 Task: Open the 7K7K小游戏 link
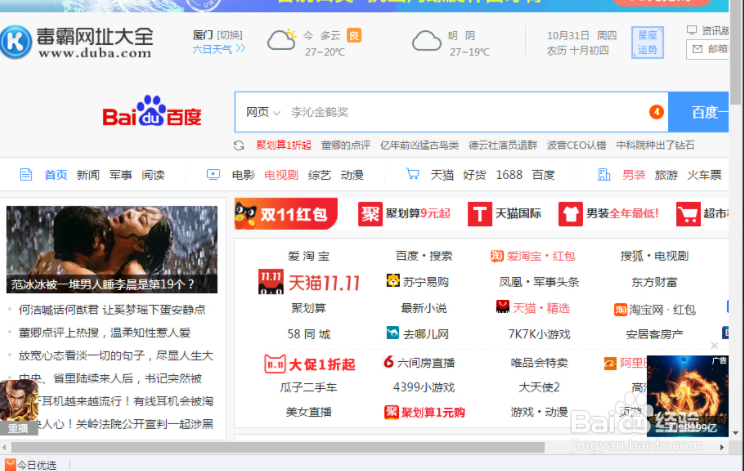pyautogui.click(x=539, y=334)
